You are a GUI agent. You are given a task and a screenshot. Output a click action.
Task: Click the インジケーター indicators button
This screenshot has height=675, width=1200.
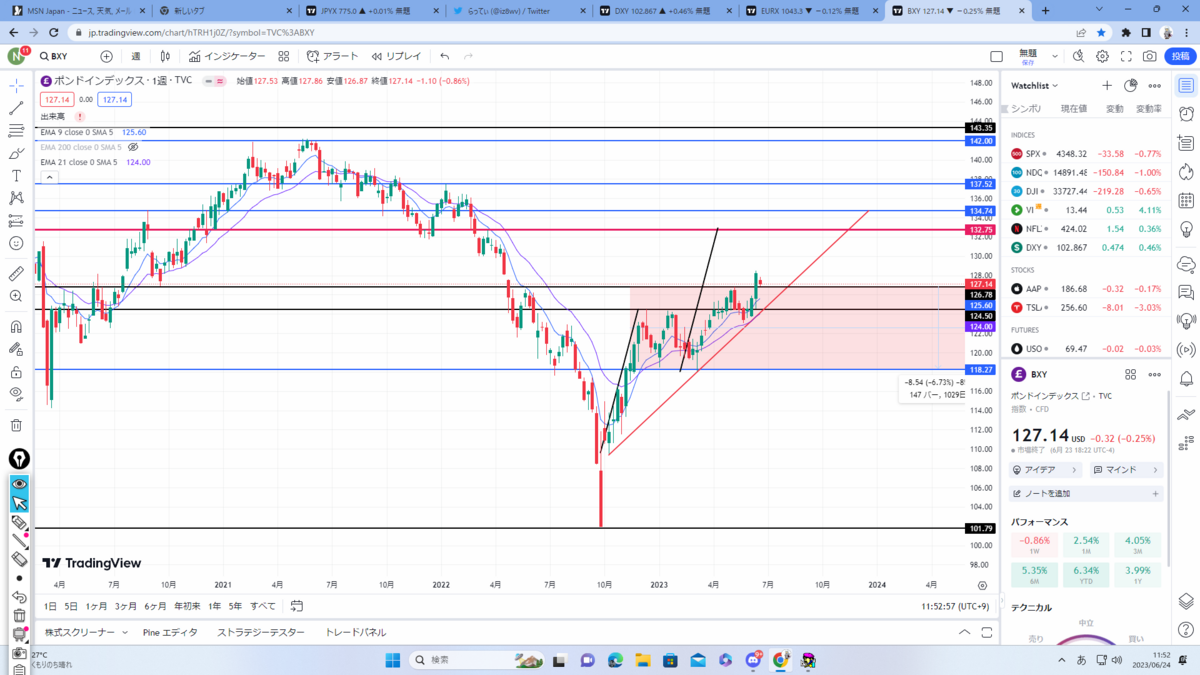click(x=229, y=56)
